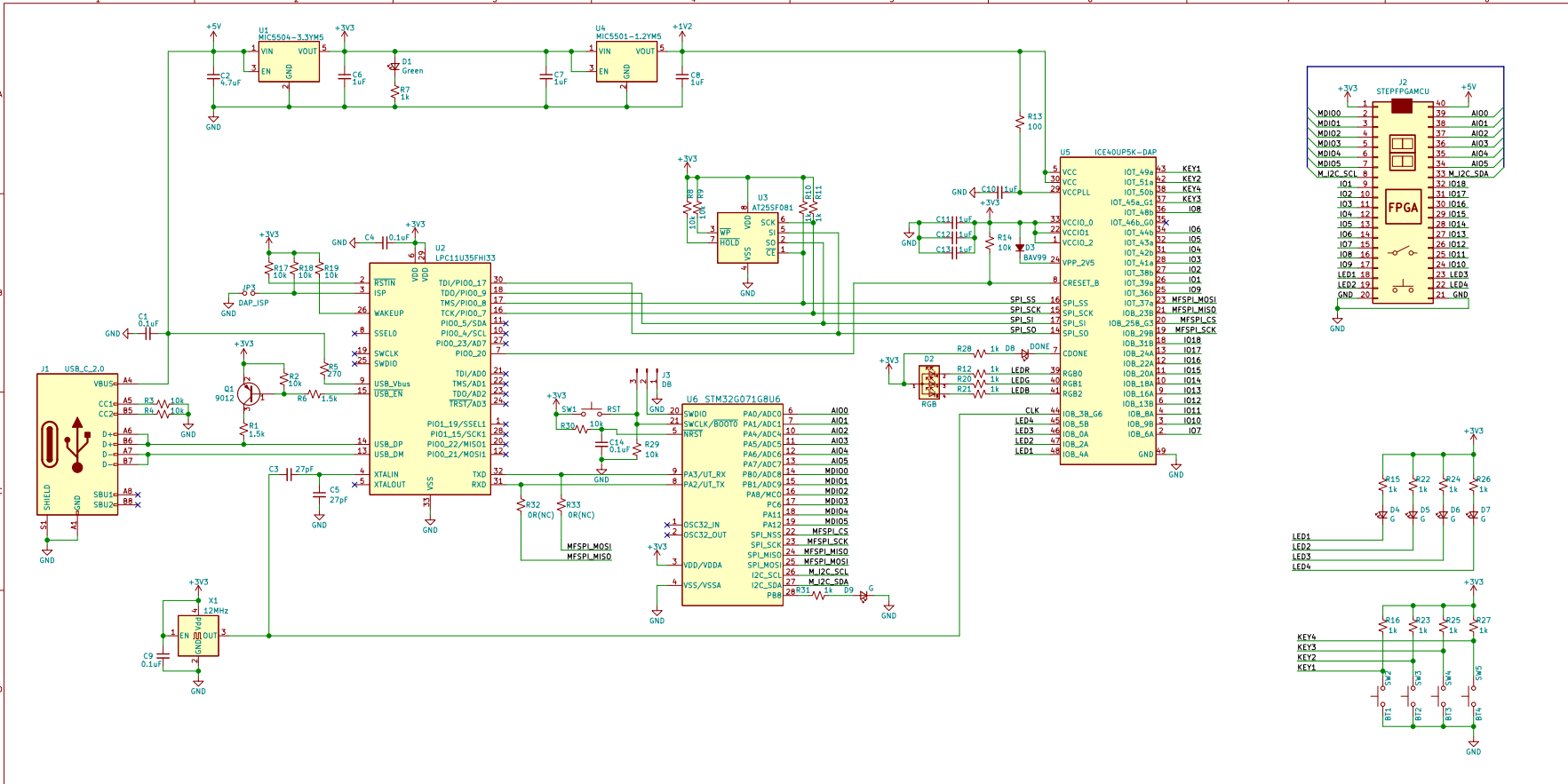The height and width of the screenshot is (784, 1568).
Task: Select the R2 10k resistor symbol
Action: pyautogui.click(x=283, y=378)
